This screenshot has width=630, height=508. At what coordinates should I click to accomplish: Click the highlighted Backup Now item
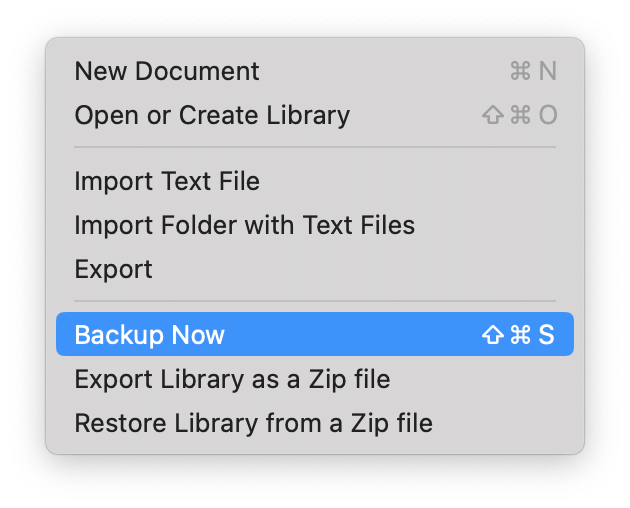click(315, 334)
